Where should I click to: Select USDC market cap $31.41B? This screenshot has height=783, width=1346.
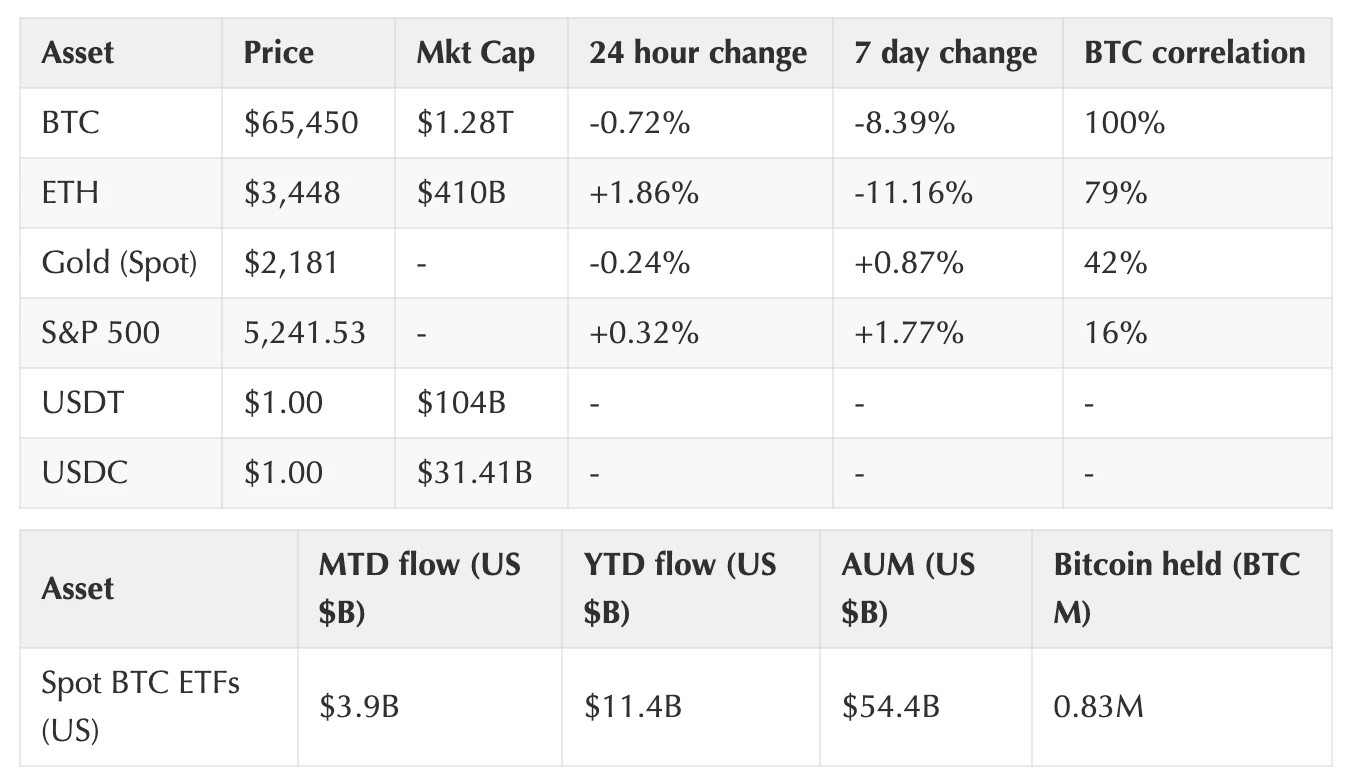474,472
